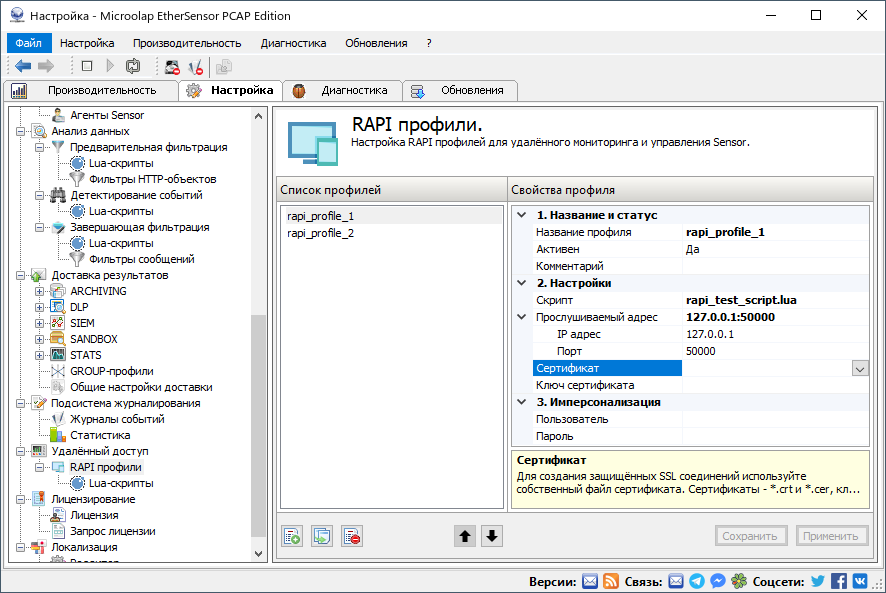
Task: Open the Сертификат dropdown list
Action: [858, 368]
